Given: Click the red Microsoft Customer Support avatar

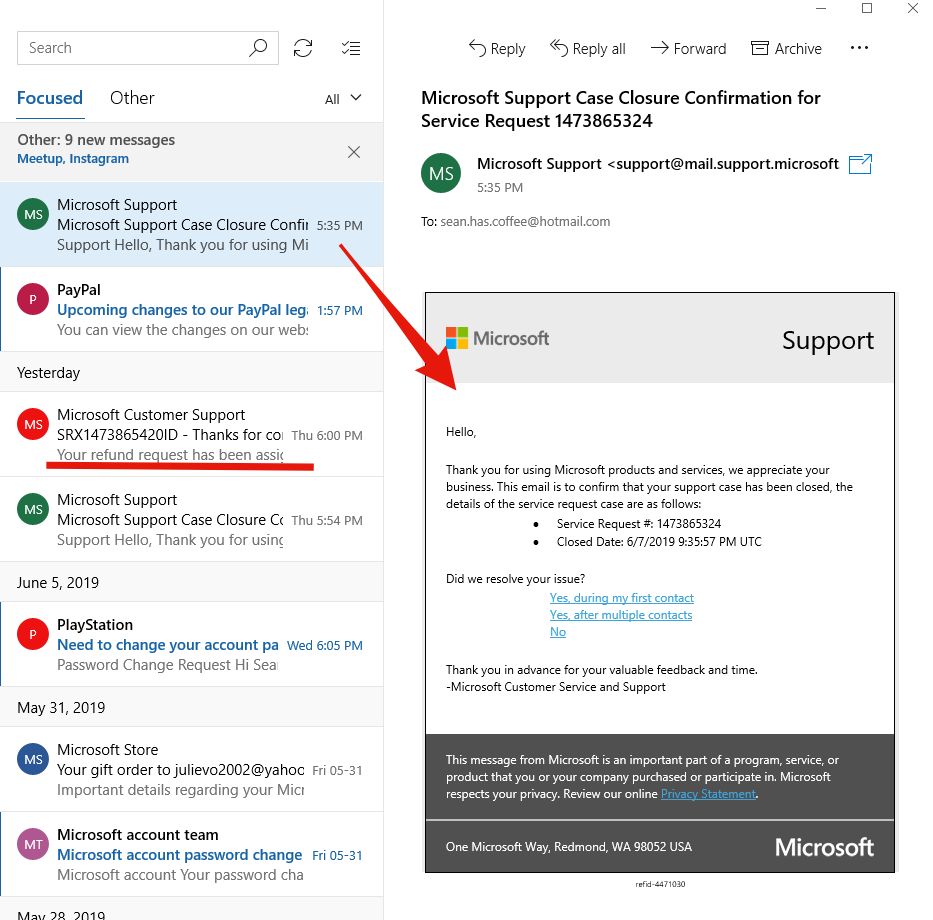Looking at the screenshot, I should (33, 424).
